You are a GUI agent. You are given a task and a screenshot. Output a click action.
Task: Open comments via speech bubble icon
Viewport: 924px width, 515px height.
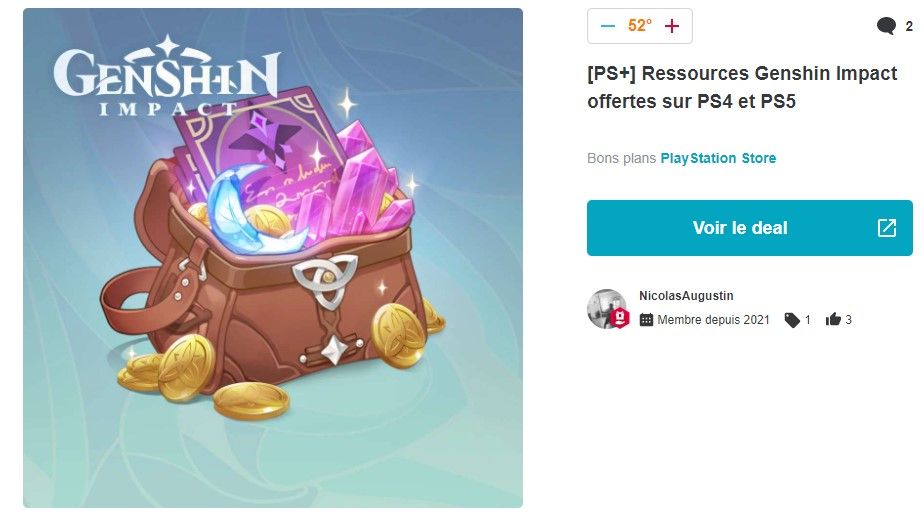pos(886,26)
